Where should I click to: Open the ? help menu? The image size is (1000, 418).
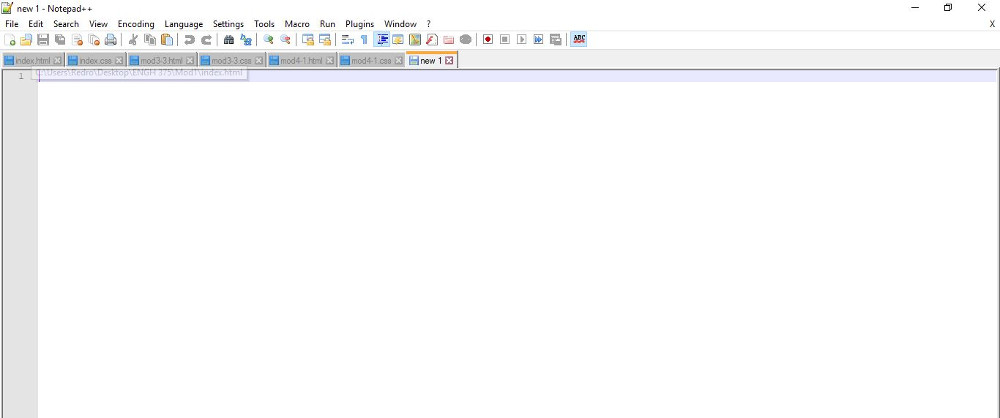tap(429, 24)
